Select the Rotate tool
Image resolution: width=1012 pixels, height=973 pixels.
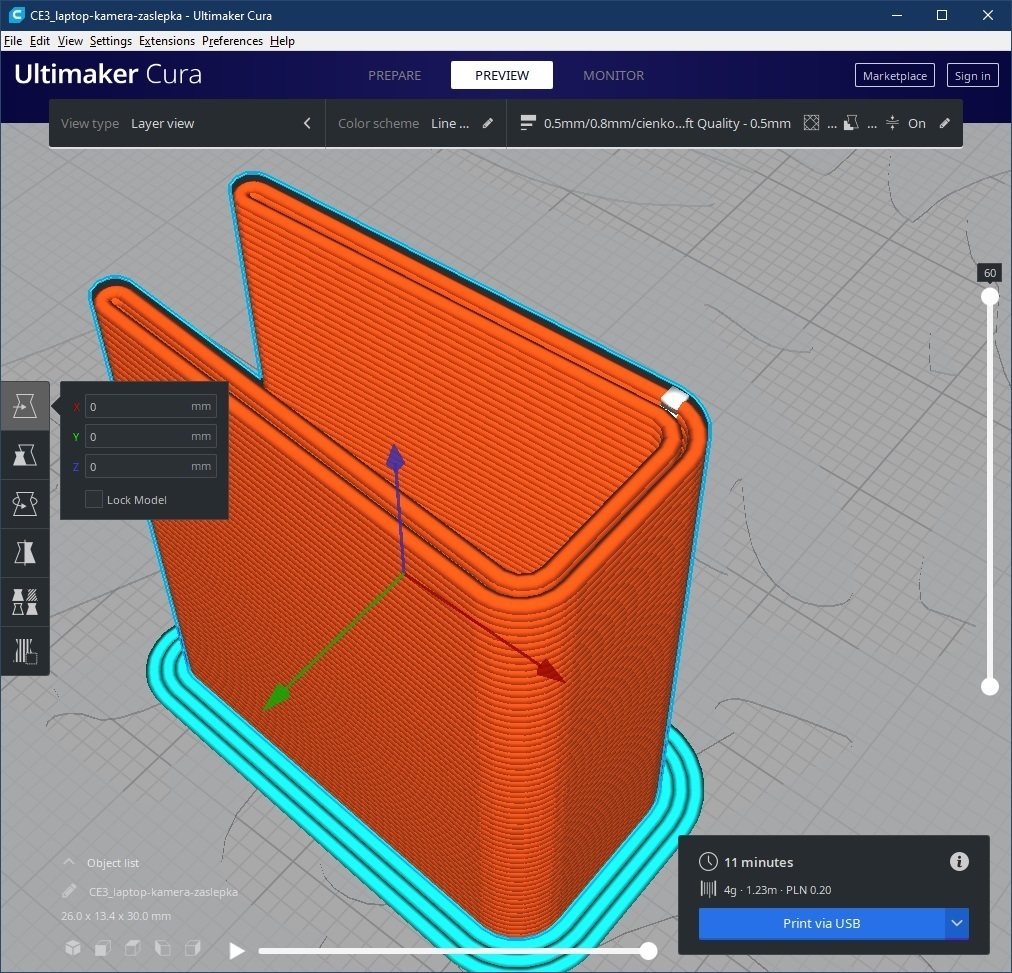coord(24,504)
